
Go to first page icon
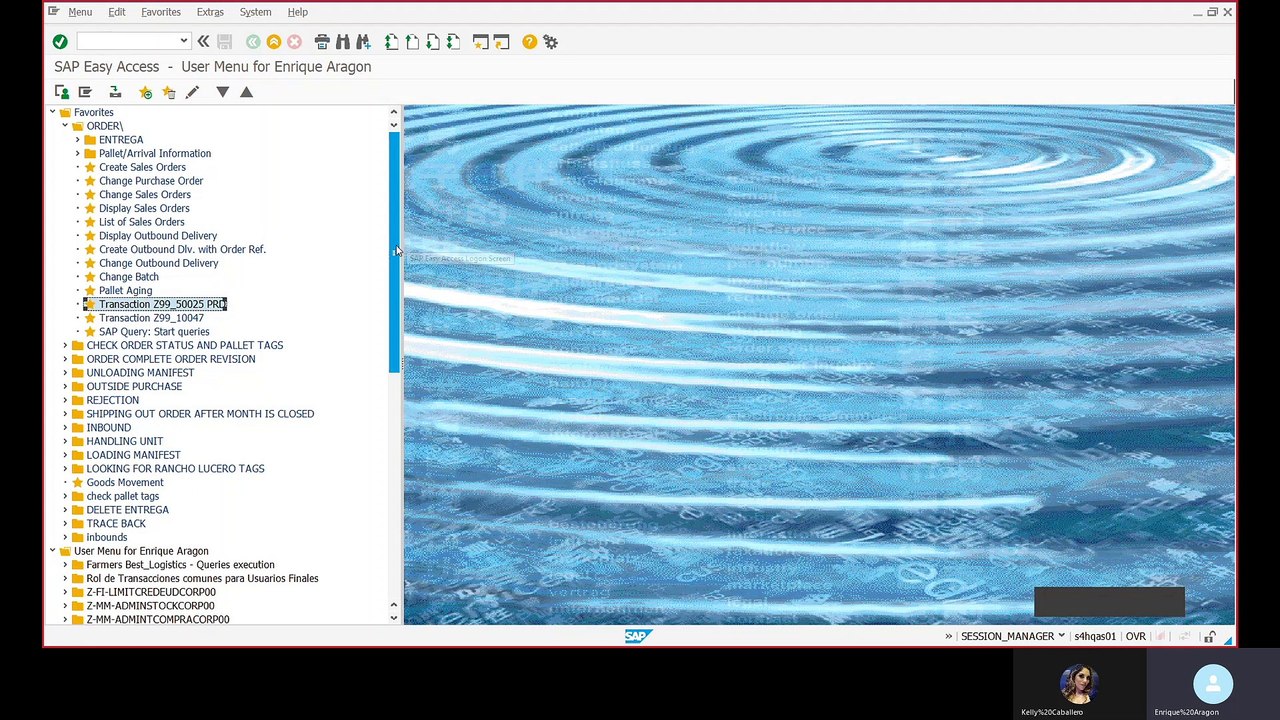pos(391,42)
